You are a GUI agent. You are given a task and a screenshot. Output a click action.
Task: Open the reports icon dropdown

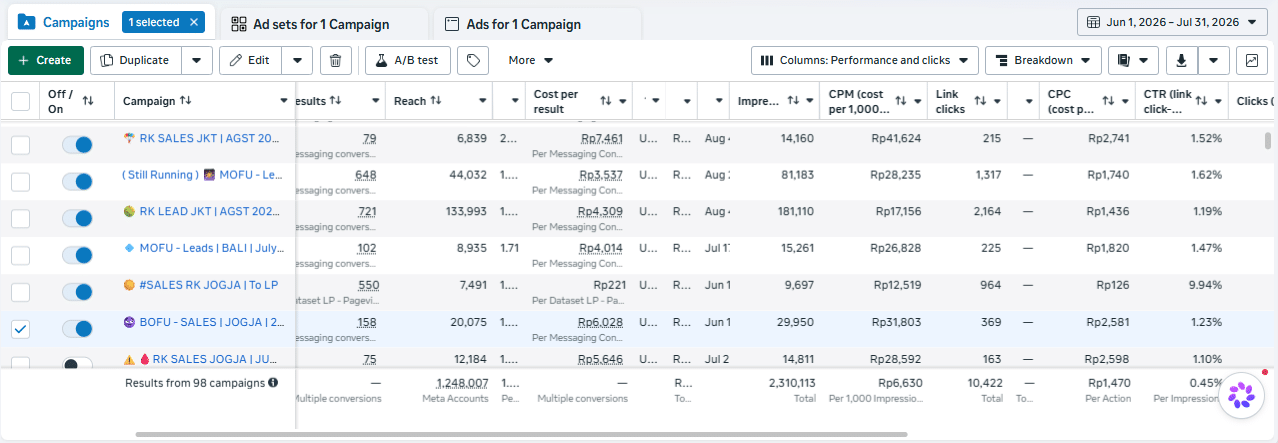(x=1132, y=60)
